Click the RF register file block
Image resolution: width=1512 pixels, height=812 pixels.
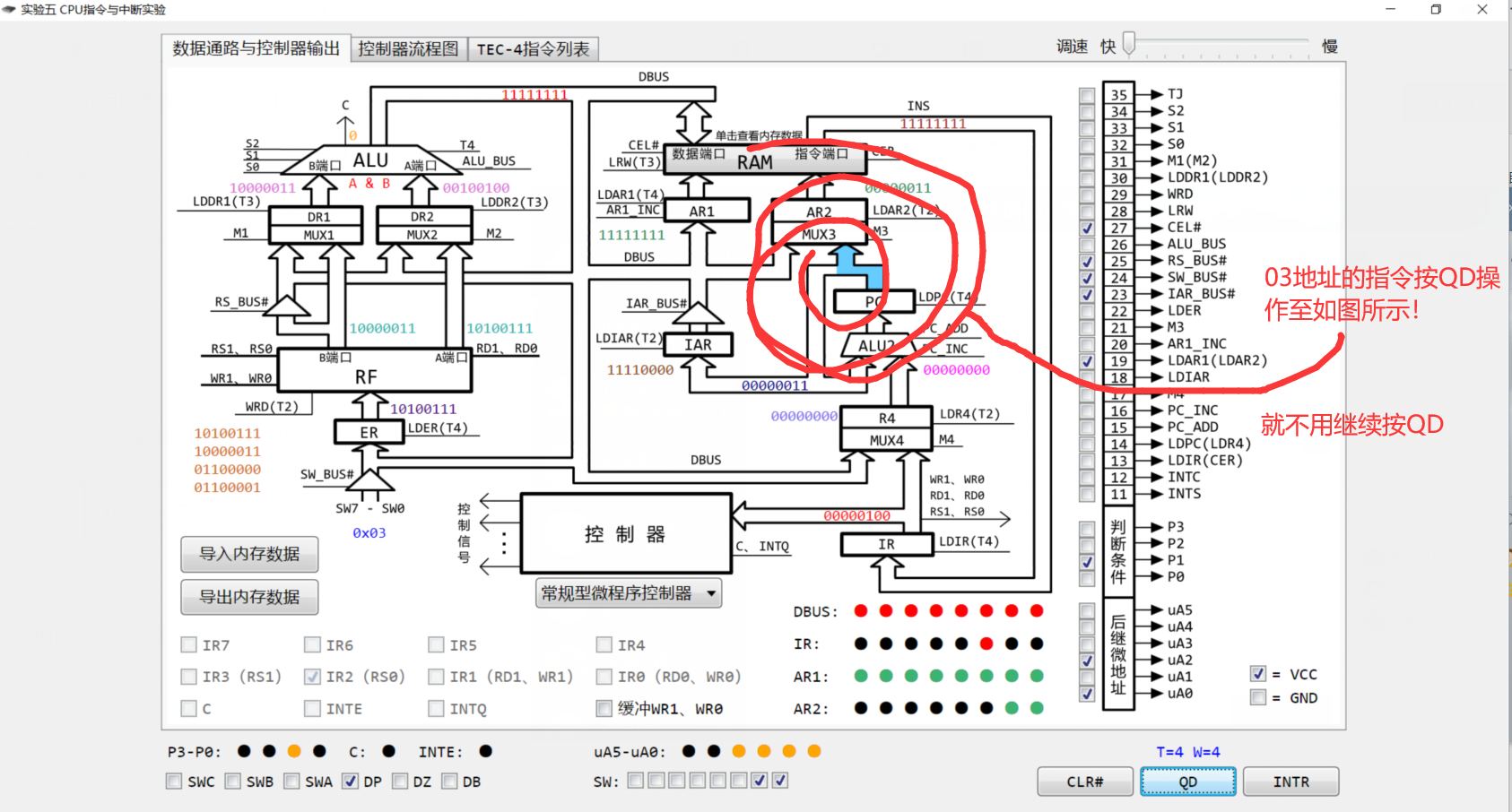coord(374,370)
